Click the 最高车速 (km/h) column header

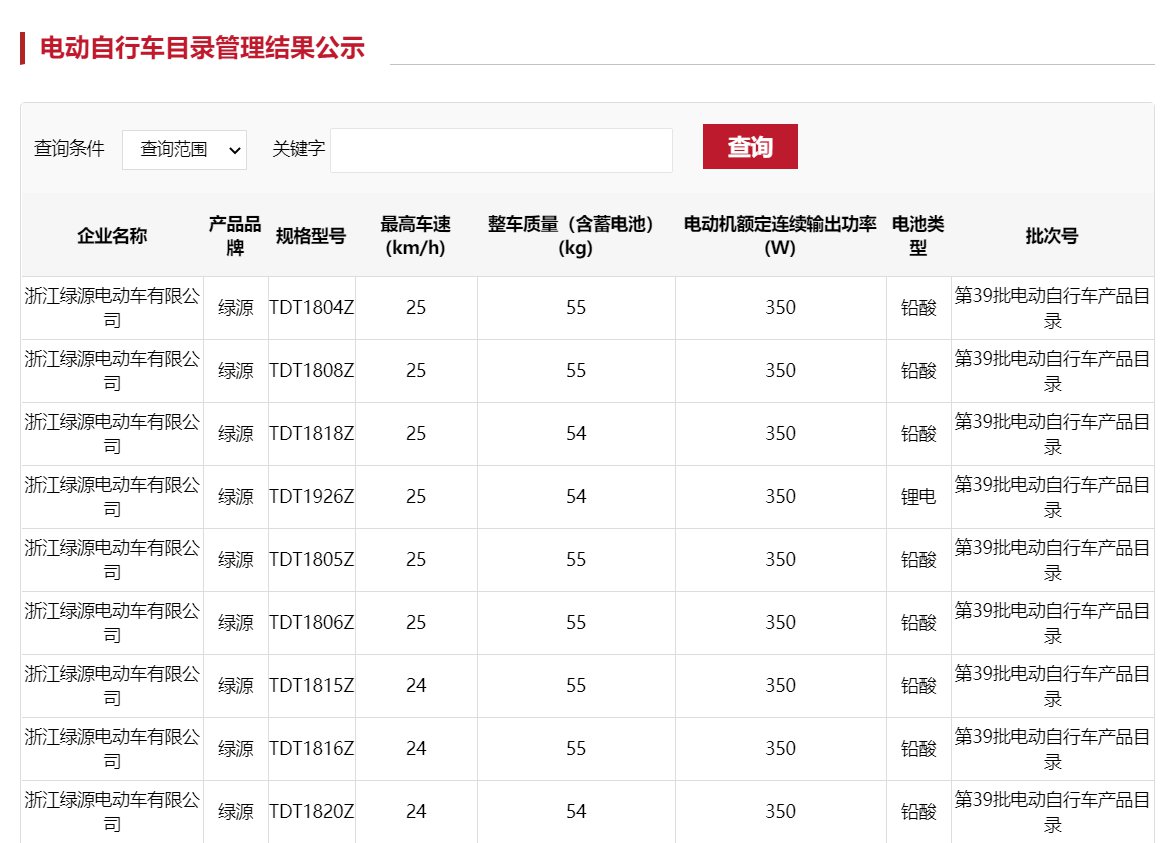click(x=415, y=236)
